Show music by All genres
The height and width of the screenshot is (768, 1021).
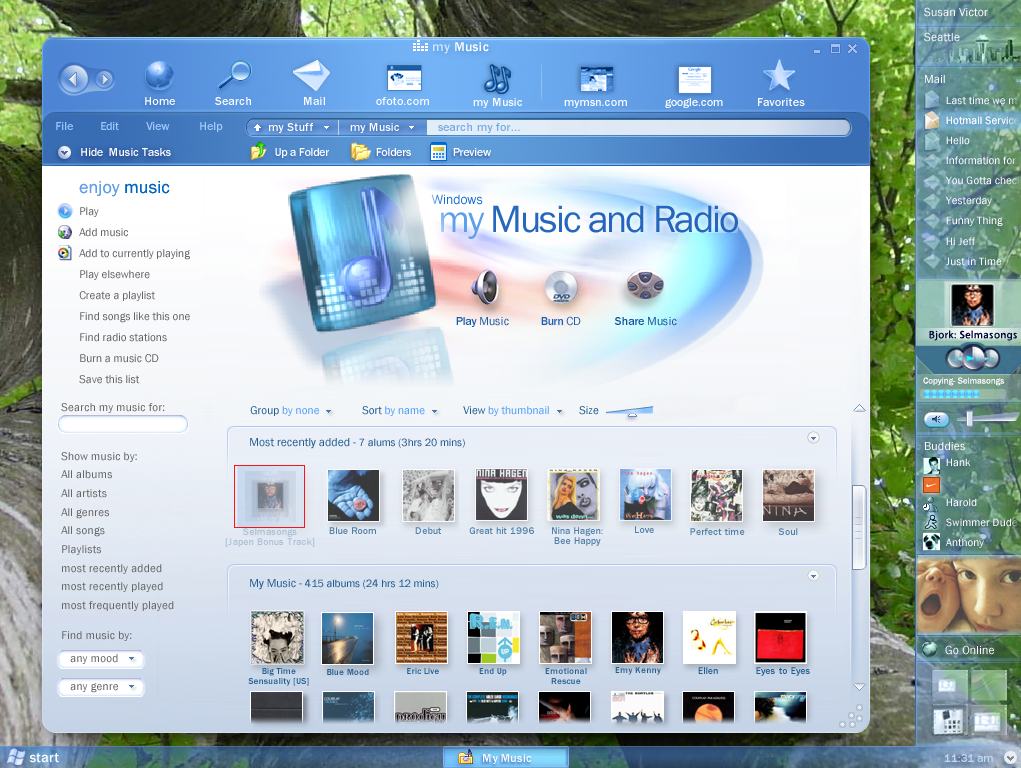85,512
